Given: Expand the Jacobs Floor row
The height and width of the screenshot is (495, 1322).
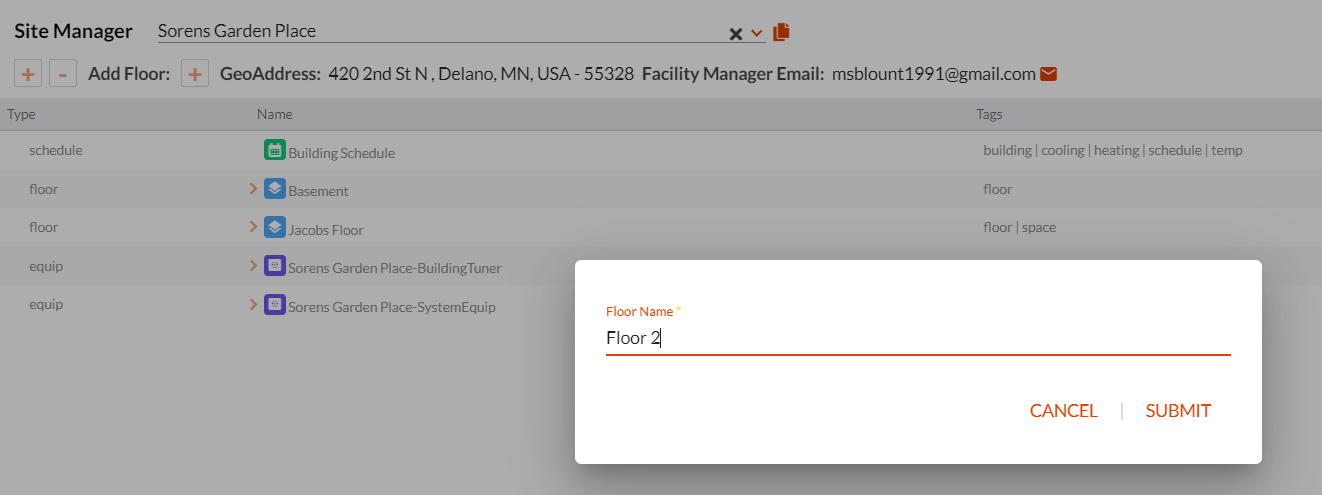Looking at the screenshot, I should tap(253, 227).
